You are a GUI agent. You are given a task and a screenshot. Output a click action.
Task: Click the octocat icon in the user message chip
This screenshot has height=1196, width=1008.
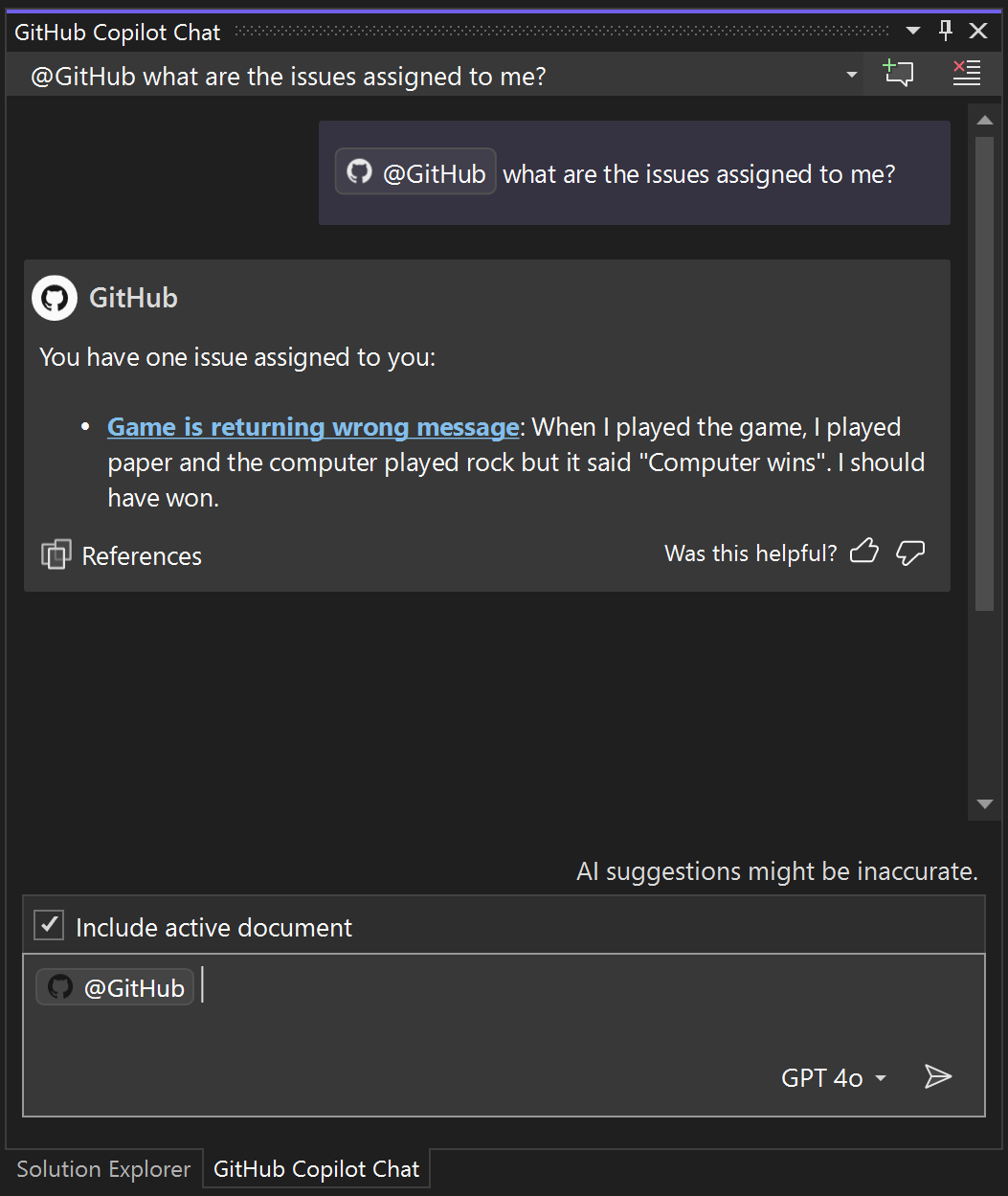(x=359, y=171)
